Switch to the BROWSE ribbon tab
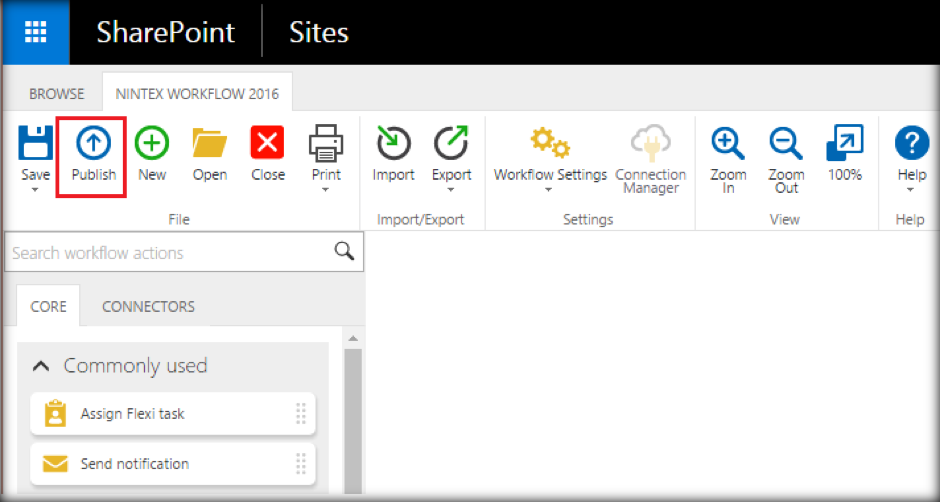Viewport: 940px width, 502px height. (x=57, y=94)
